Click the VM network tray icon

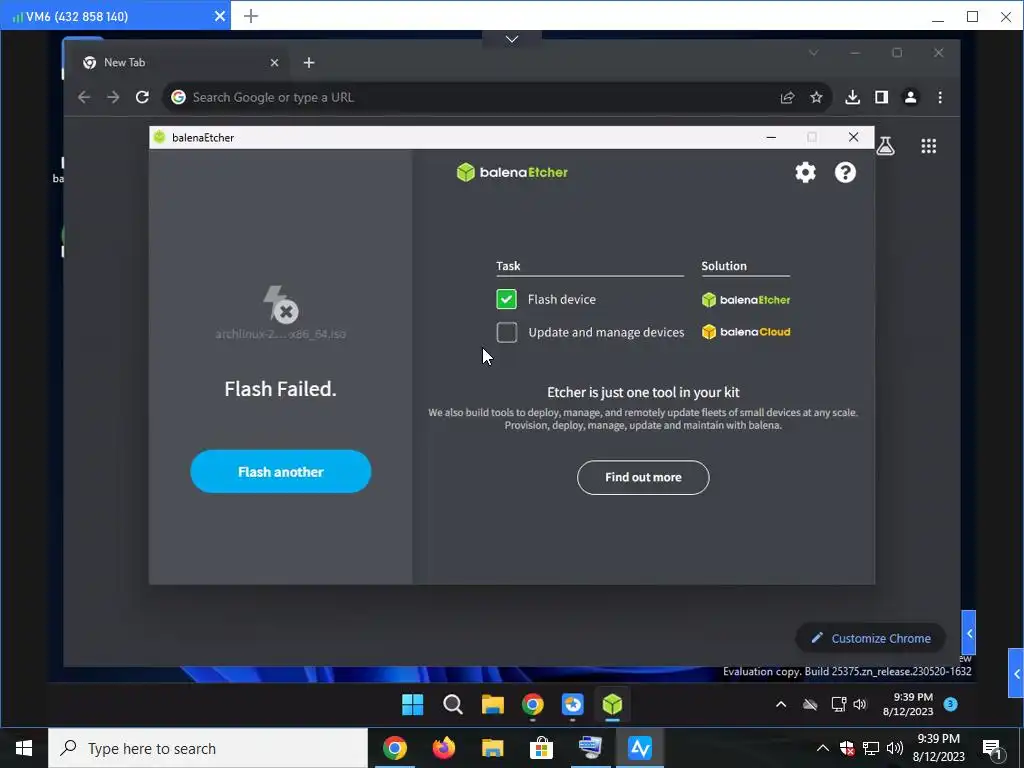pyautogui.click(x=838, y=704)
